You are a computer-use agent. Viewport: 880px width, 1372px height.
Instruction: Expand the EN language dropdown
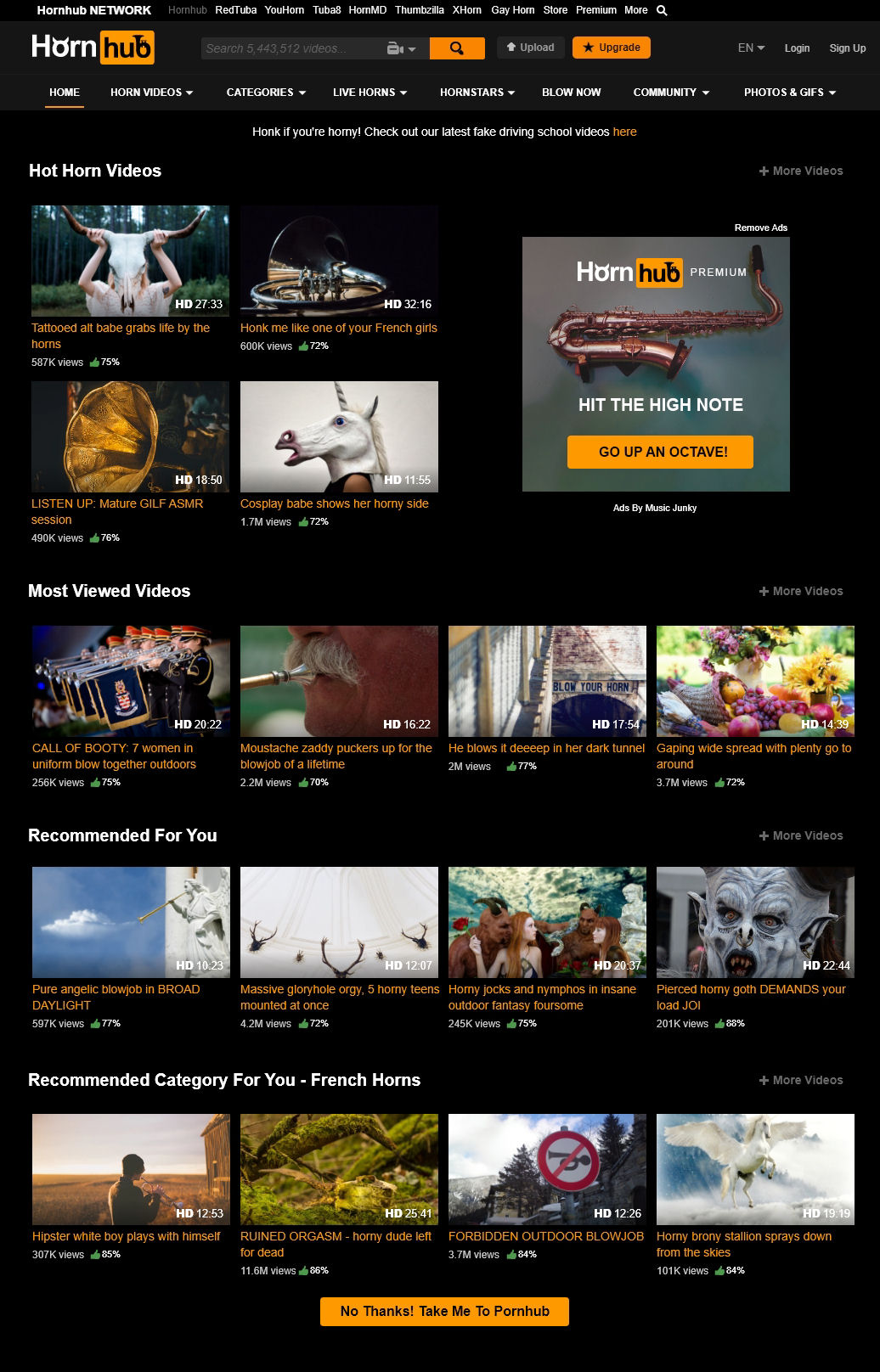click(x=751, y=48)
